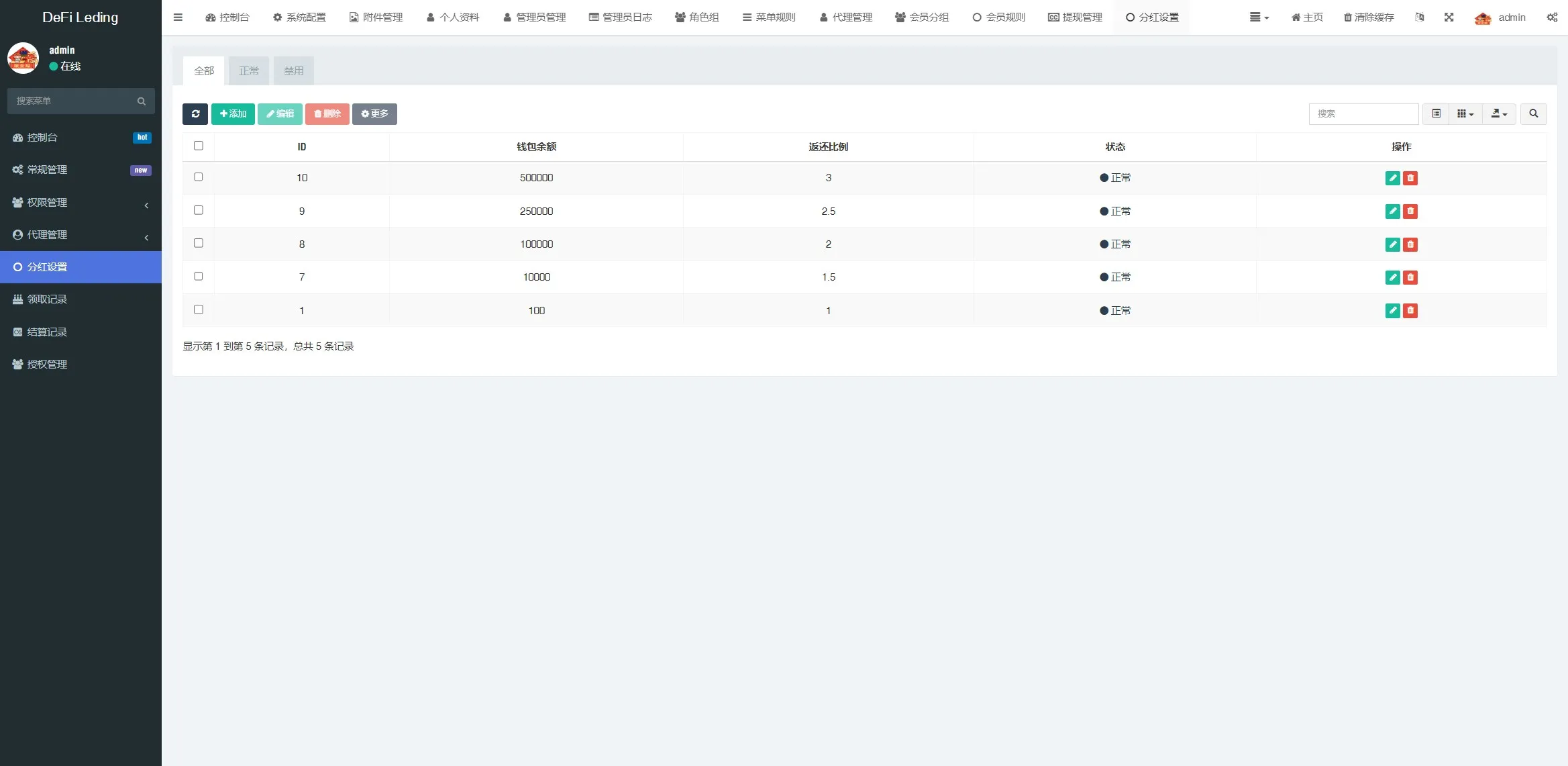1568x766 pixels.
Task: Click the red delete icon for row ID 9
Action: pos(1410,211)
